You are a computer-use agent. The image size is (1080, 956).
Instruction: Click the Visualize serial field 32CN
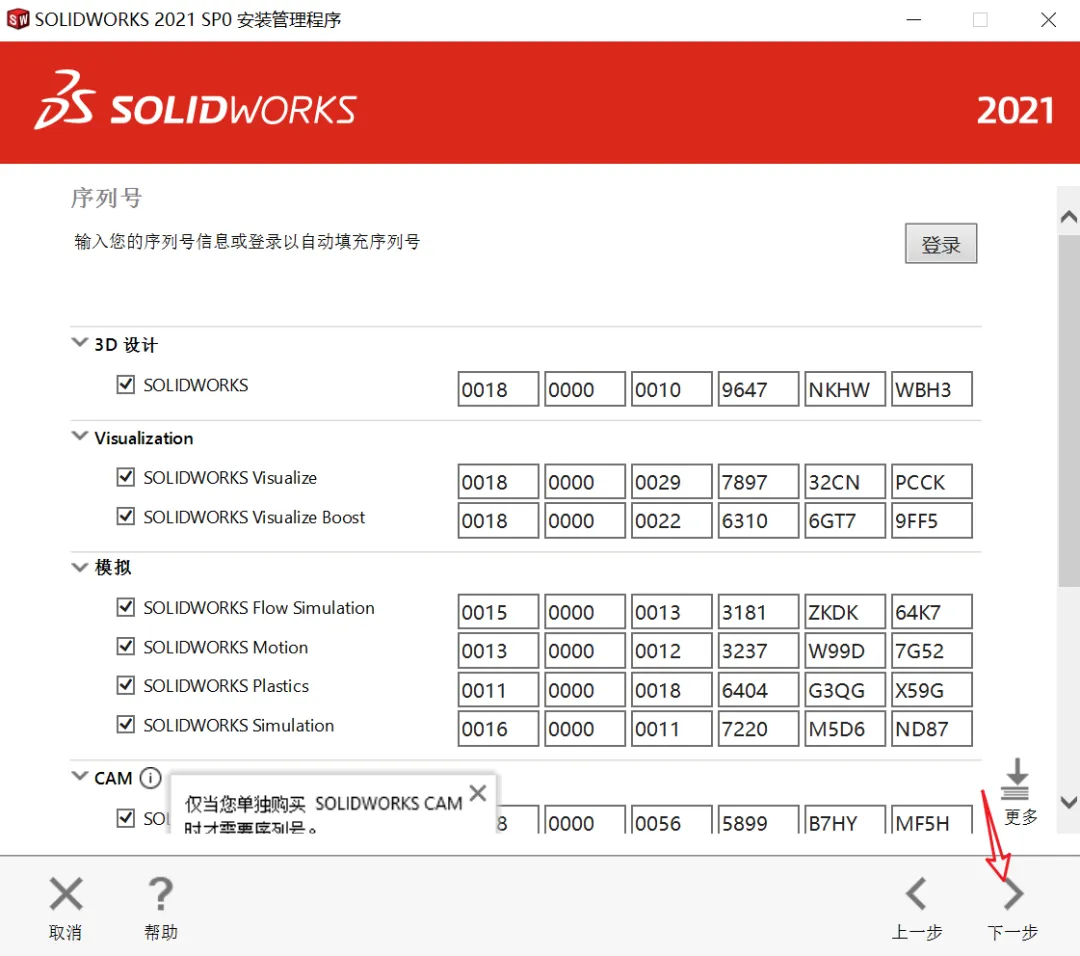tap(845, 481)
